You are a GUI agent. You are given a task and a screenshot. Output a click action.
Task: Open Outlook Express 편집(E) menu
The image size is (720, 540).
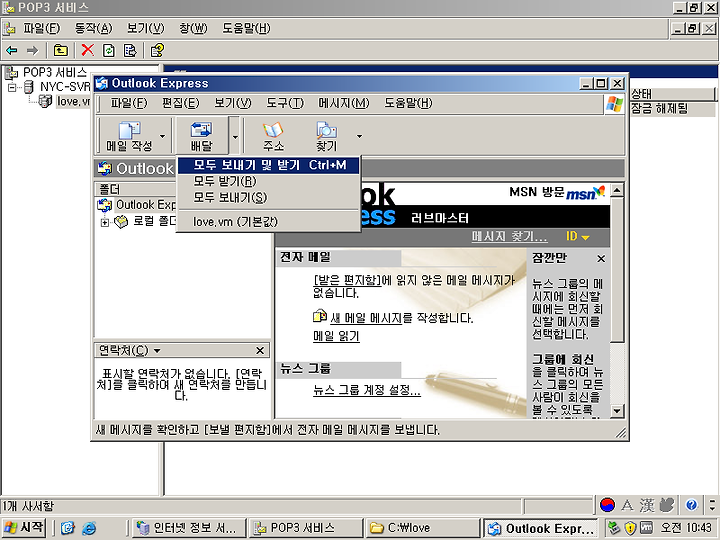tap(180, 103)
